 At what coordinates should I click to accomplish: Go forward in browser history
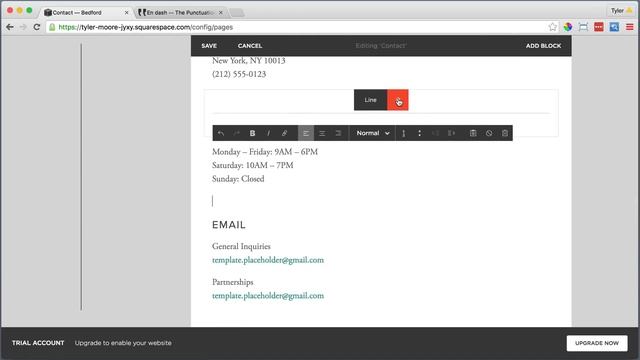[23, 27]
